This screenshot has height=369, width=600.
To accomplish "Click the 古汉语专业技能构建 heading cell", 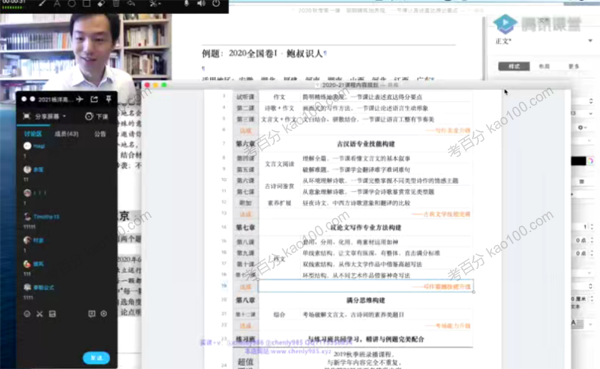I will click(x=365, y=144).
